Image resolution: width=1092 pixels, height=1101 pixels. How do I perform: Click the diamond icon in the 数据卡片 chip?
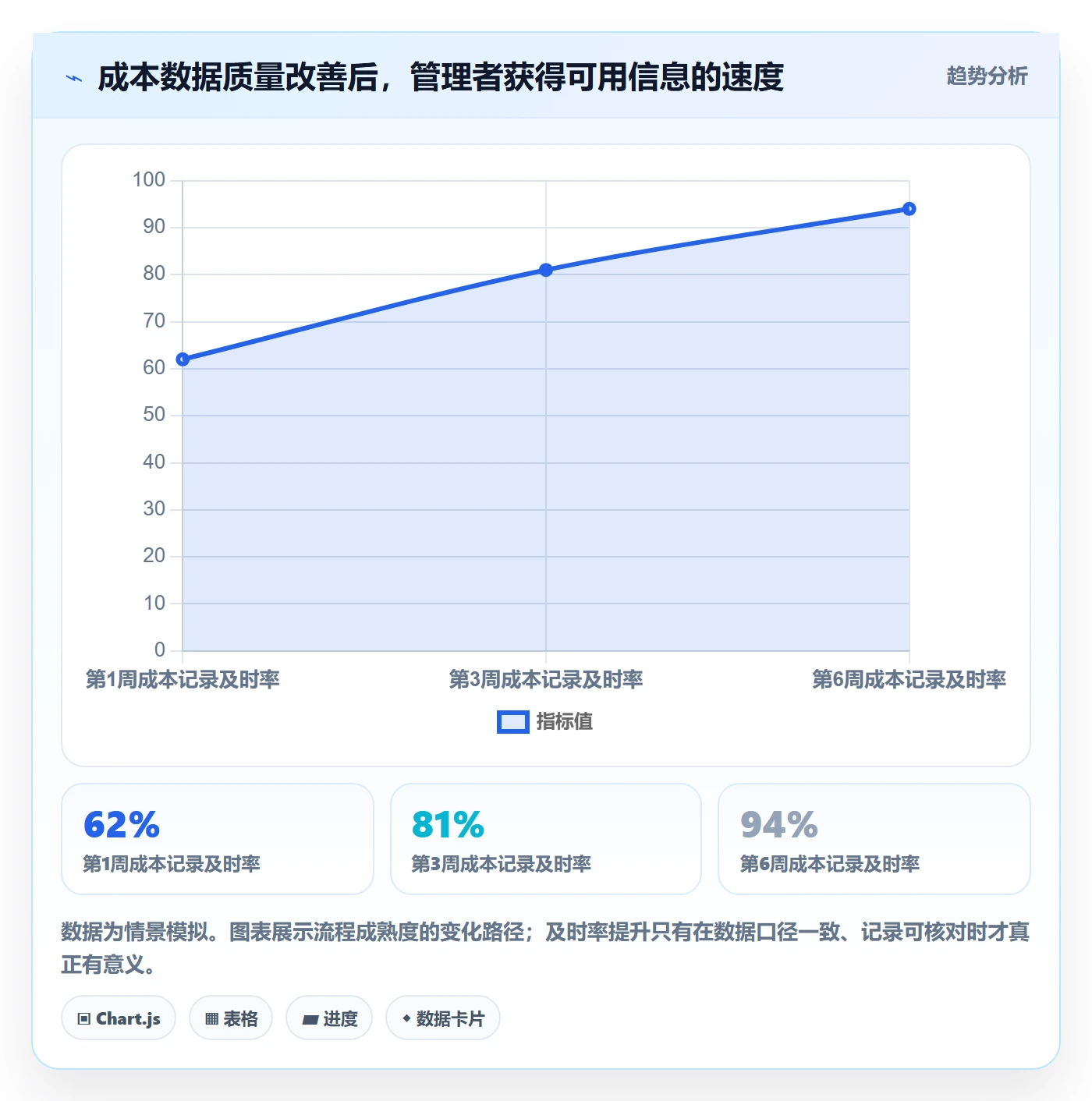406,1018
